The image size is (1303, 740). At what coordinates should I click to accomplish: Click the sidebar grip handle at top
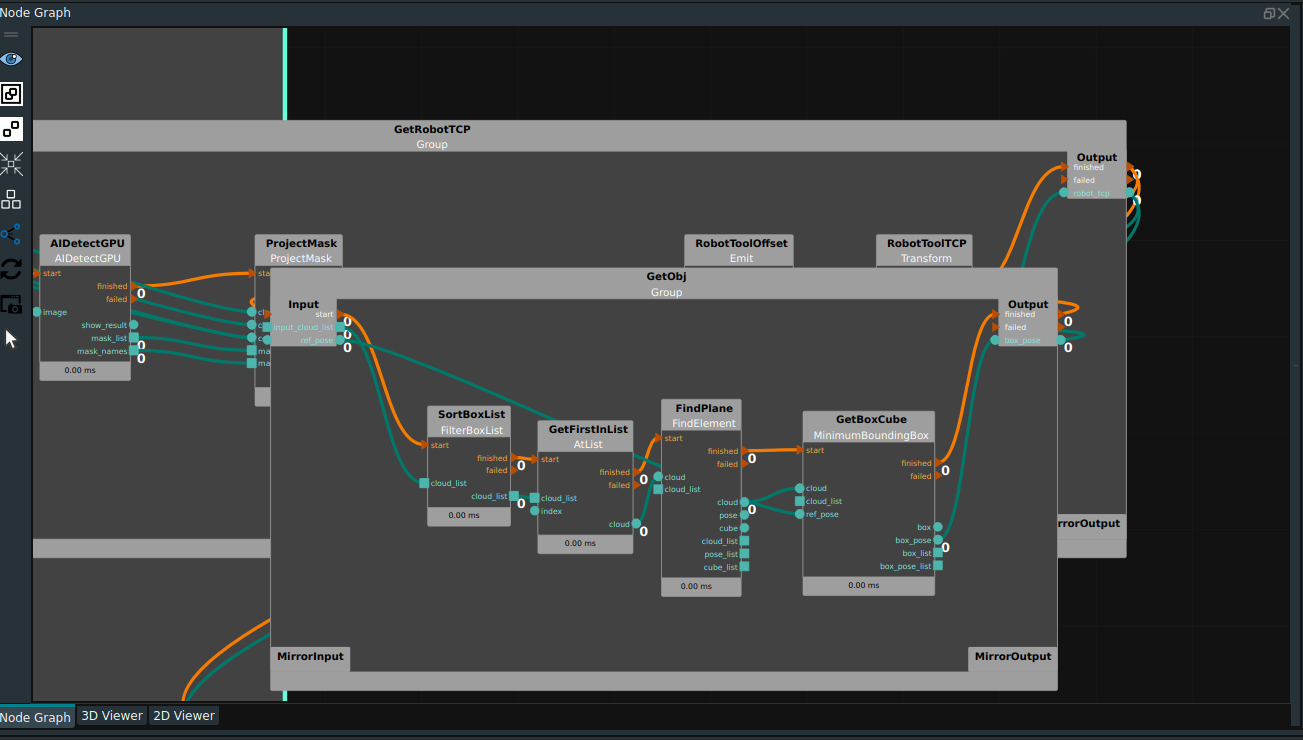click(11, 35)
